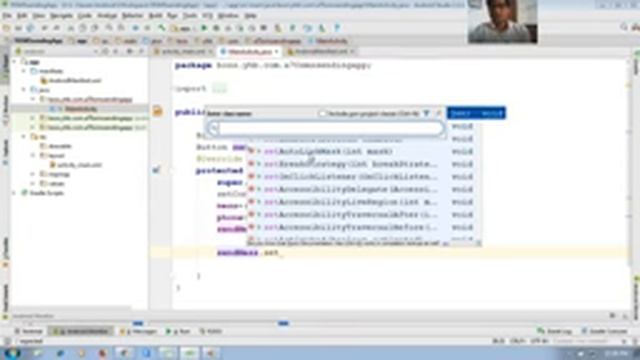
Task: Click the Windows Start button
Action: tap(13, 353)
